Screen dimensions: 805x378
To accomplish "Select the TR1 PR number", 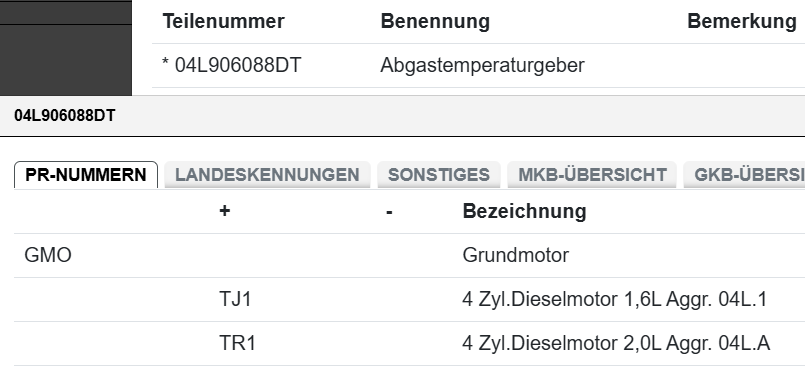I will [x=237, y=344].
